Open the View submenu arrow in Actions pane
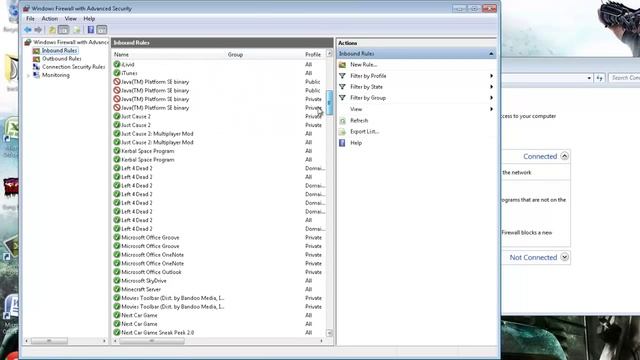The height and width of the screenshot is (360, 640). tap(491, 109)
